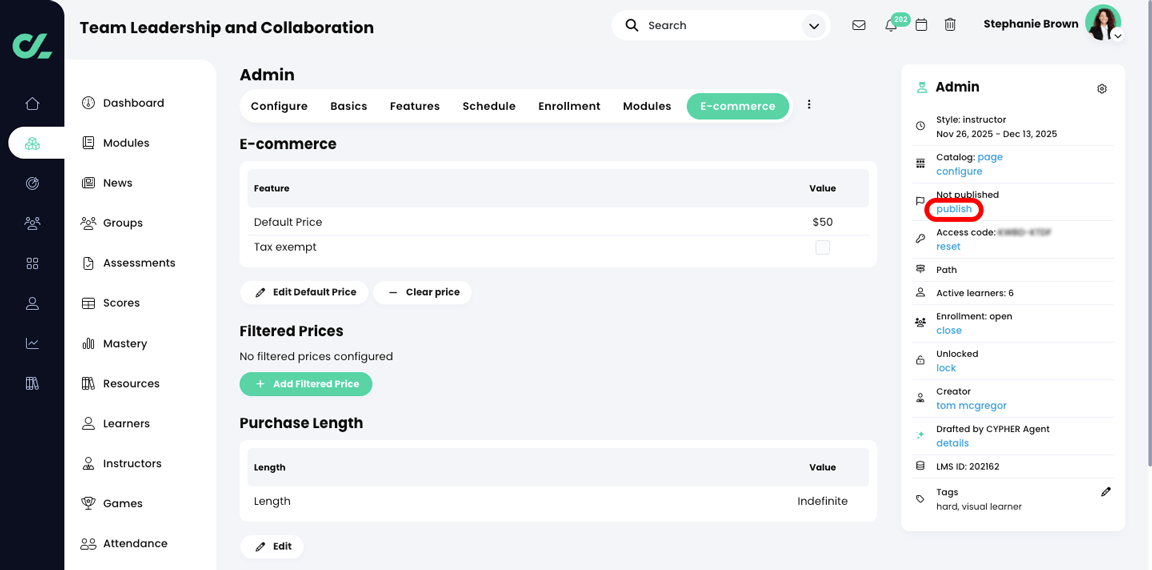Tick the Tax exempt checkbox
1152x570 pixels.
pyautogui.click(x=823, y=248)
